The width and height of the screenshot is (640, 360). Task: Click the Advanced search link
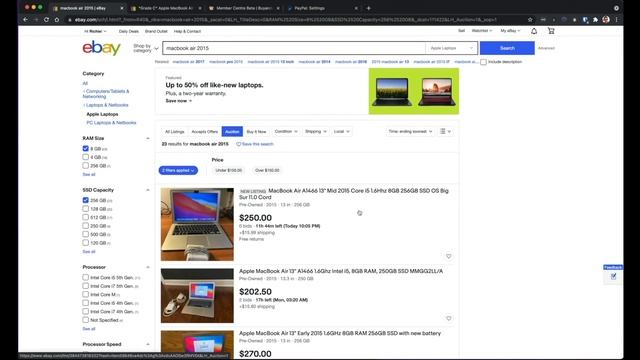546,48
